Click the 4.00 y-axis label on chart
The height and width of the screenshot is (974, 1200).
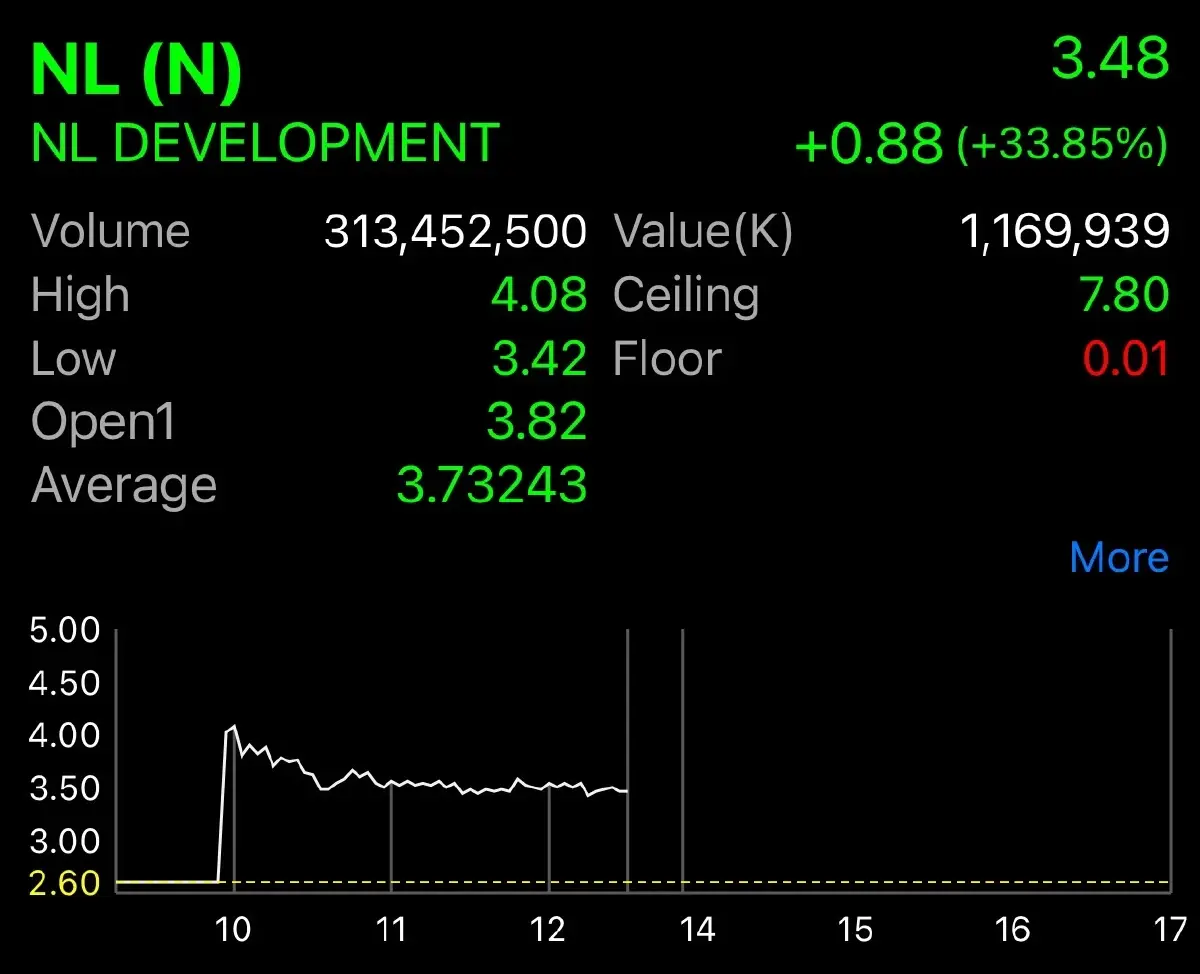(65, 736)
